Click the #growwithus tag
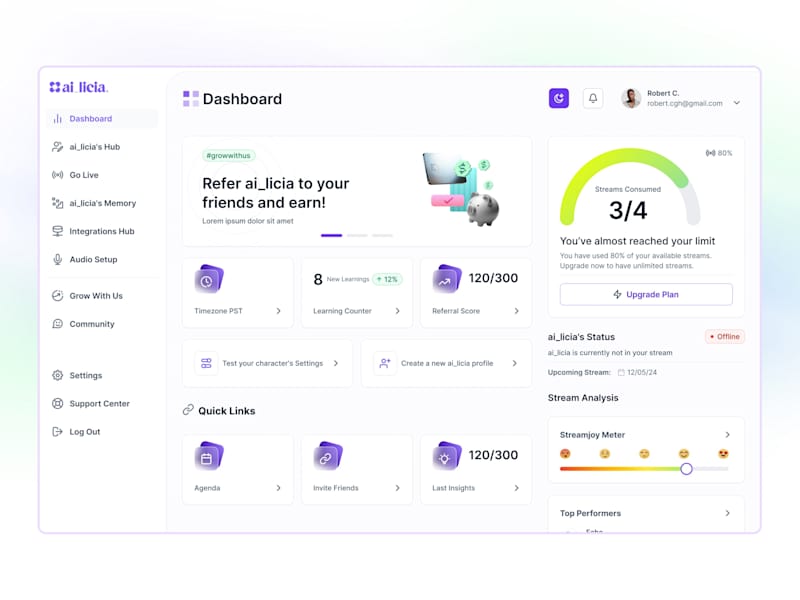This screenshot has width=800, height=600. click(x=229, y=155)
